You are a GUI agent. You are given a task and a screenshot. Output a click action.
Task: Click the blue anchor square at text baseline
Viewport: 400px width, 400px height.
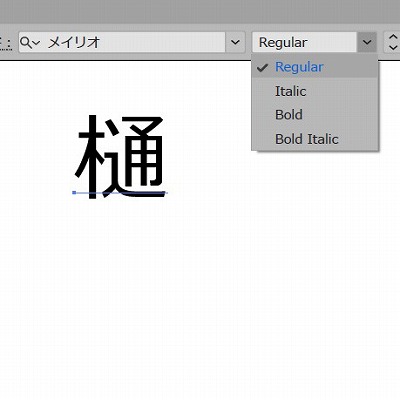coord(74,193)
